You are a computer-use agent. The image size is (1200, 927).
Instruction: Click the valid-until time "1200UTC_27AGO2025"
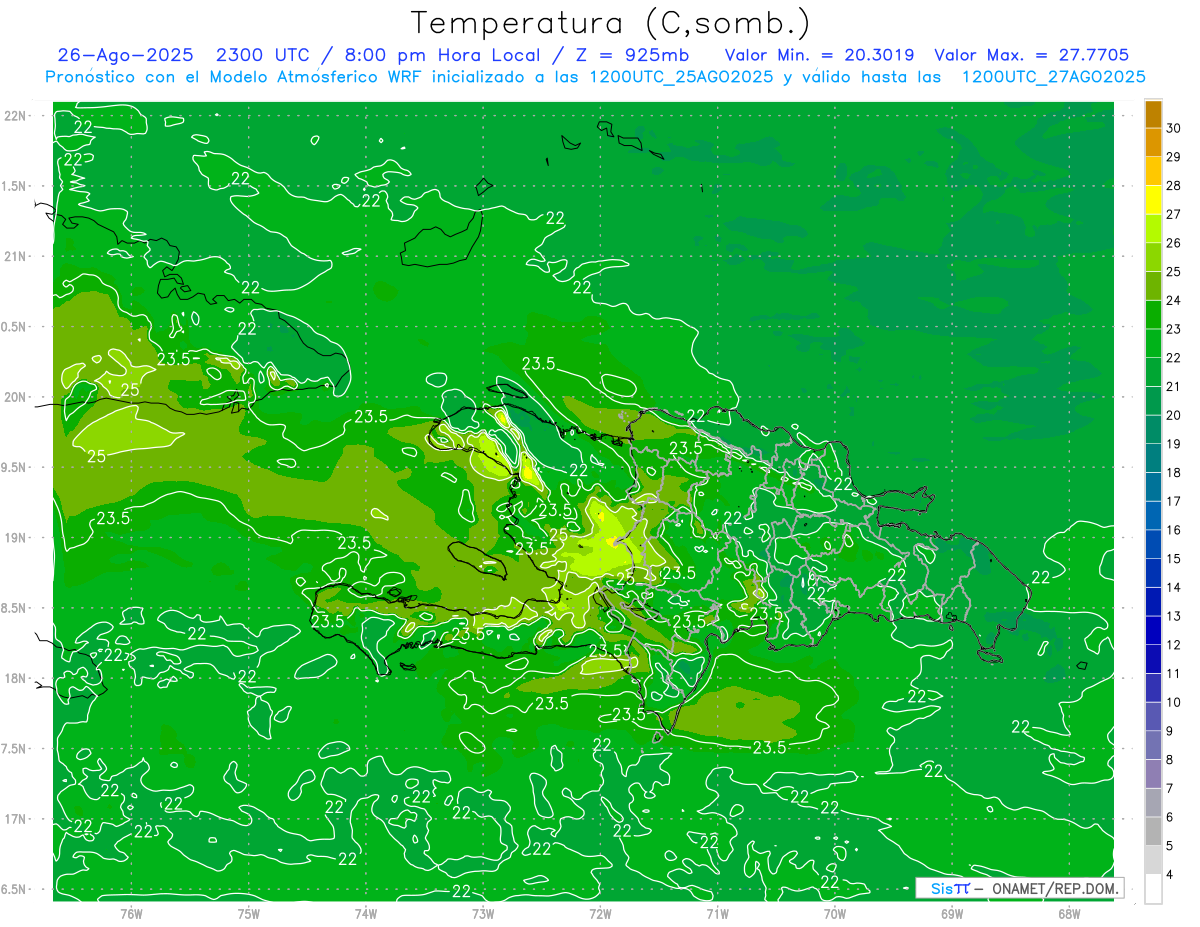(1053, 77)
